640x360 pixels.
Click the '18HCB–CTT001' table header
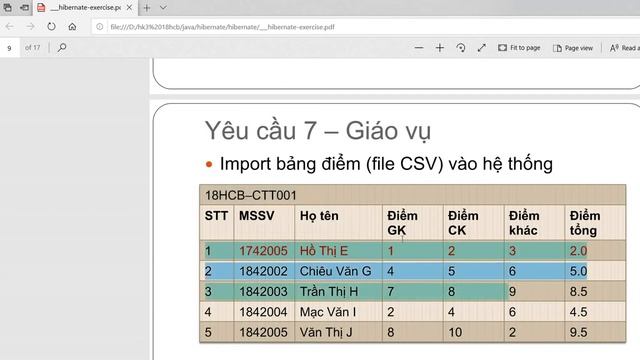[250, 195]
